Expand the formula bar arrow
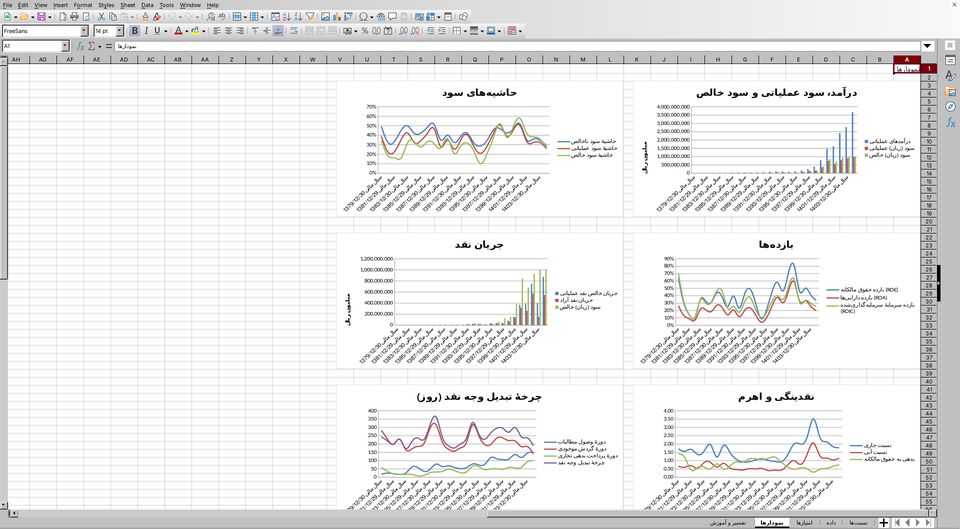This screenshot has height=529, width=960. click(x=928, y=46)
